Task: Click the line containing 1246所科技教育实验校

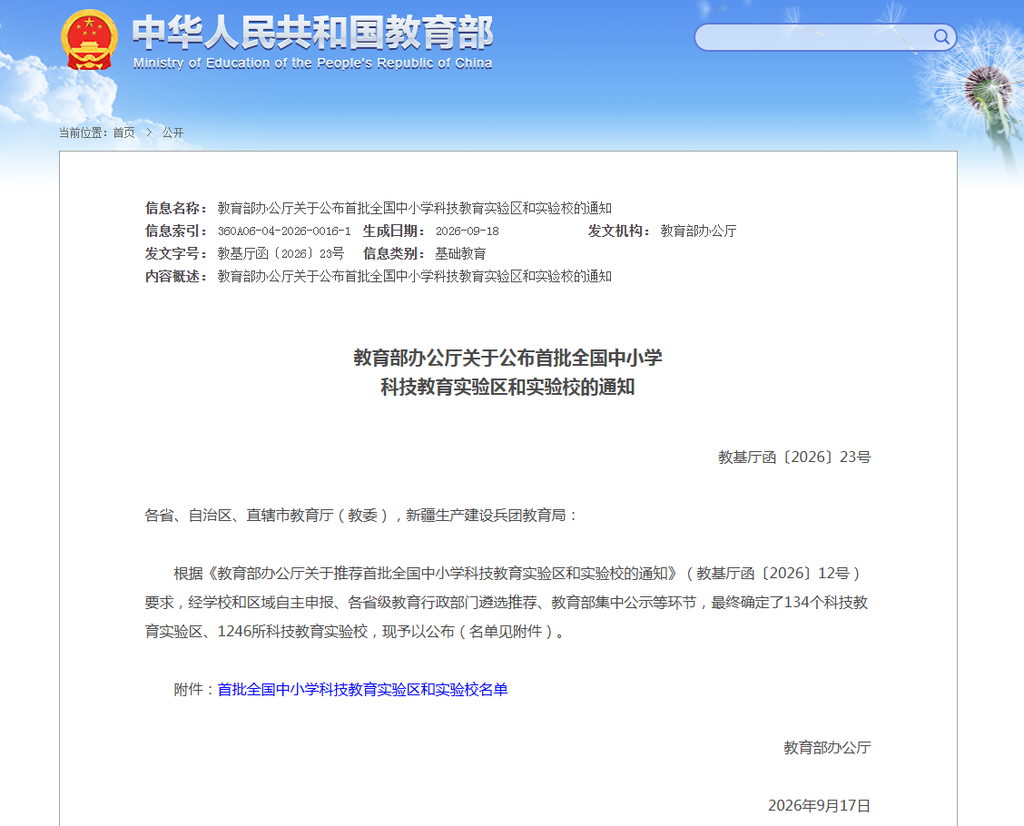Action: 355,631
